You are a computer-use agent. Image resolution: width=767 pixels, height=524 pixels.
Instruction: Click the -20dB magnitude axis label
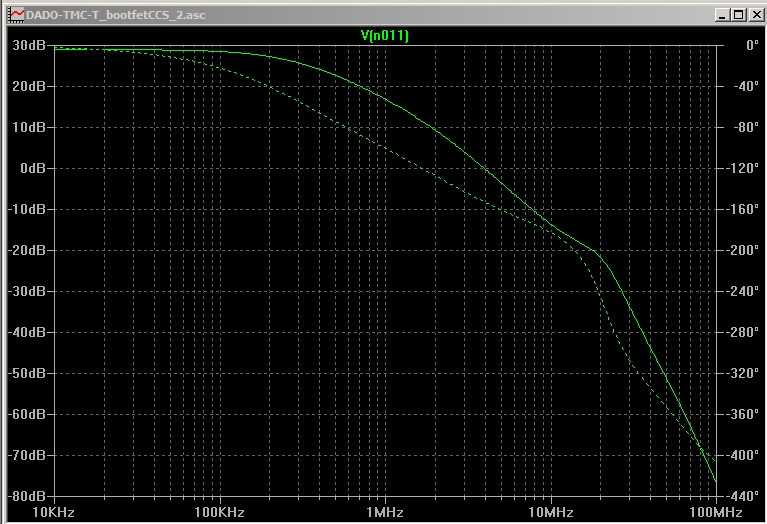27,251
